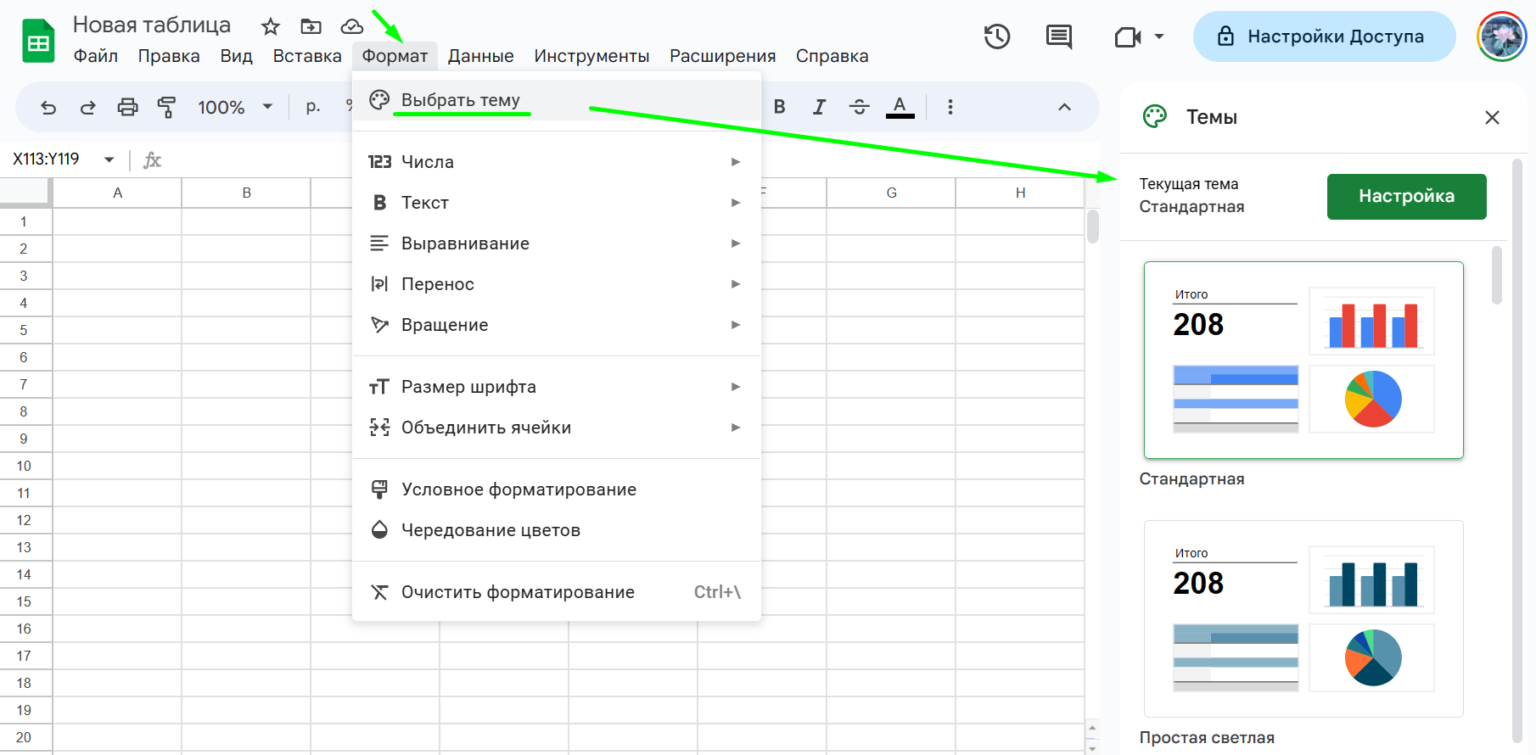Select column A header
This screenshot has height=755, width=1536.
coord(117,193)
